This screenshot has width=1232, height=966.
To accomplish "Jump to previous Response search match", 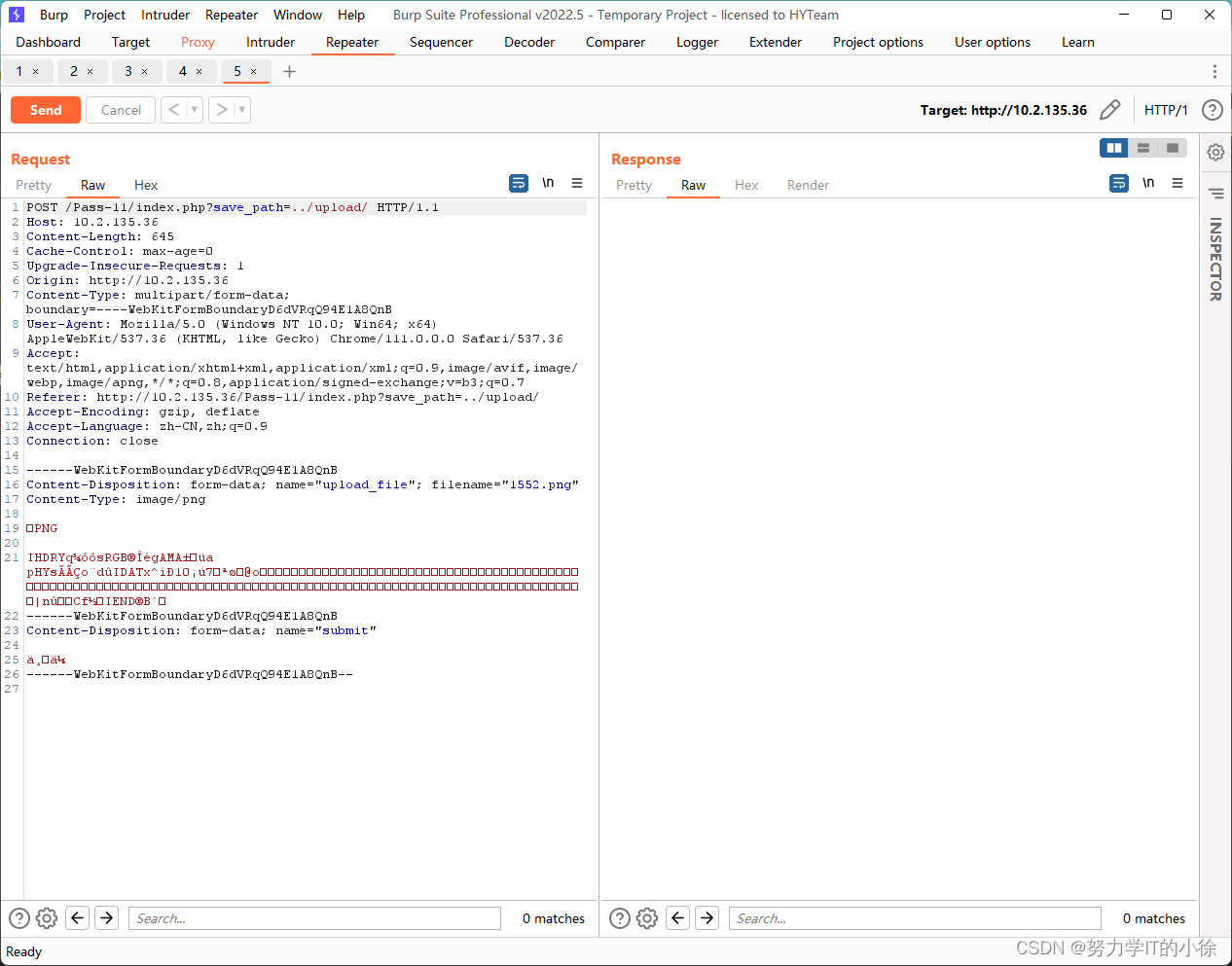I will click(x=678, y=917).
